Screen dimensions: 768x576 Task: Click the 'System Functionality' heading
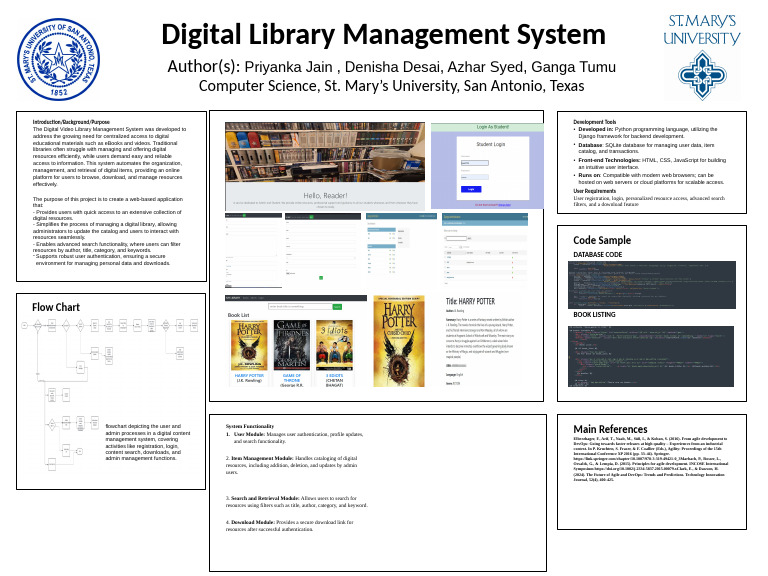point(250,426)
